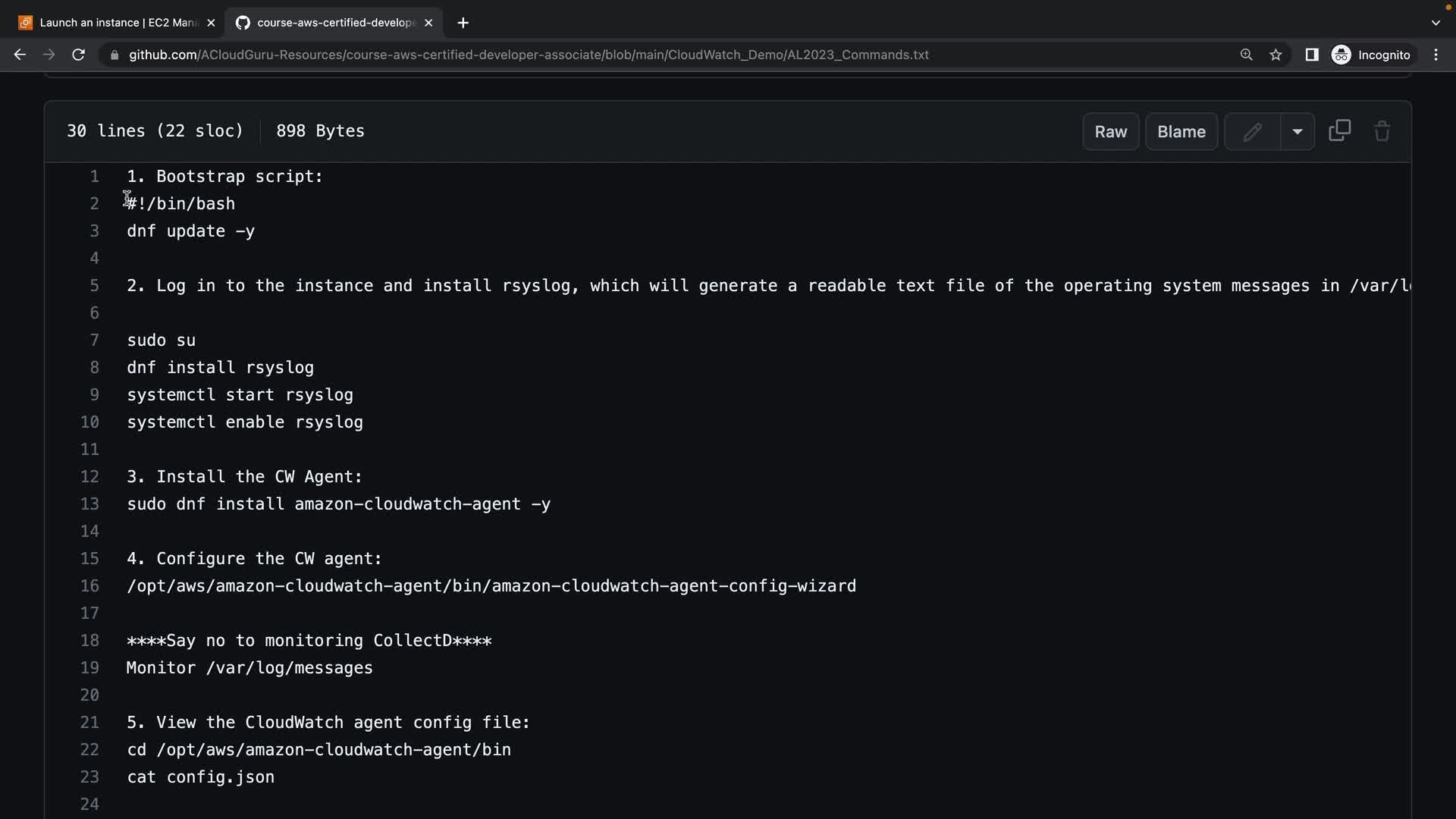Viewport: 1456px width, 819px height.
Task: Click the Incognito profile indicator
Action: point(1371,55)
